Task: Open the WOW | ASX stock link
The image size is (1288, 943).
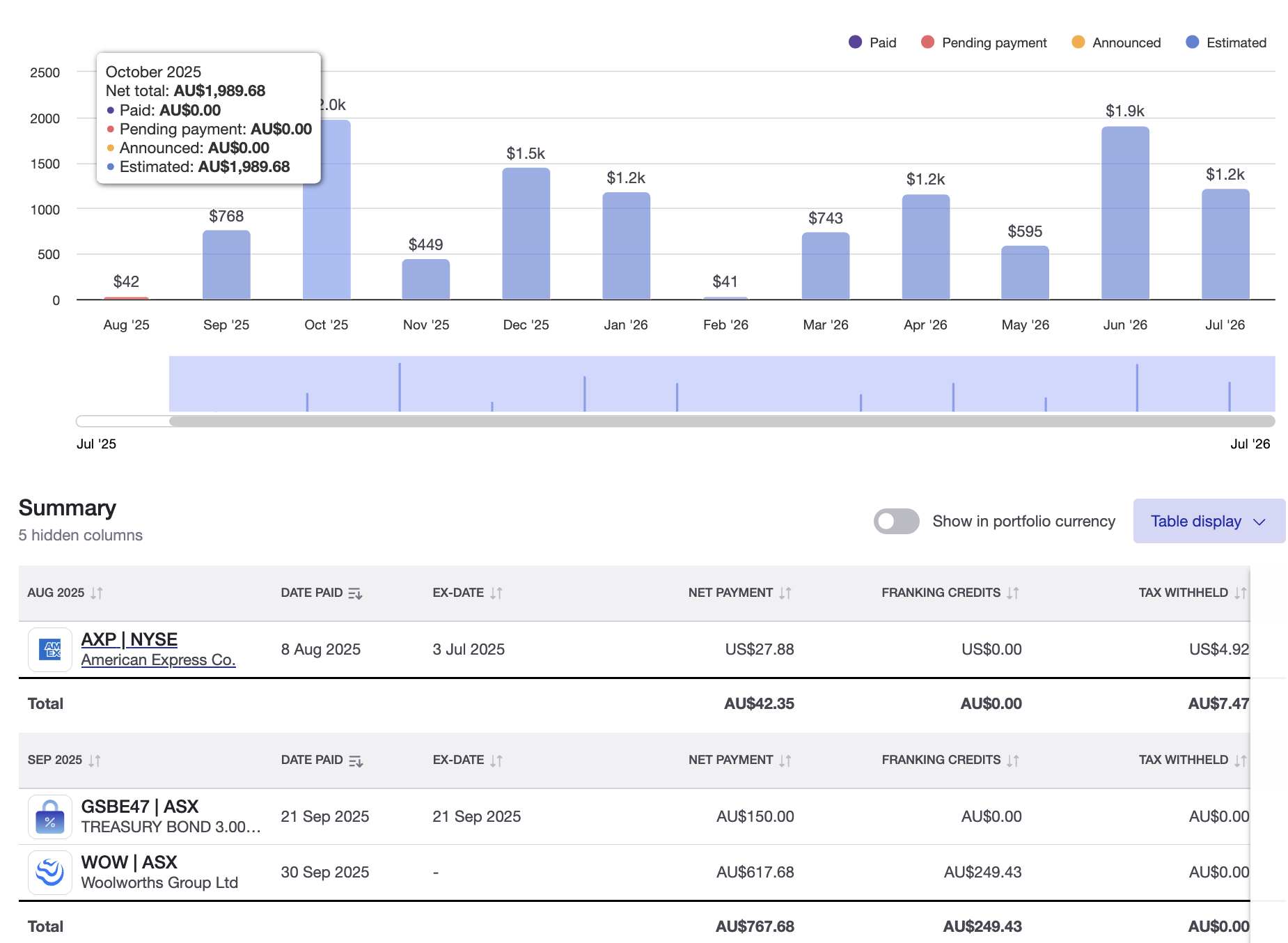Action: (129, 862)
